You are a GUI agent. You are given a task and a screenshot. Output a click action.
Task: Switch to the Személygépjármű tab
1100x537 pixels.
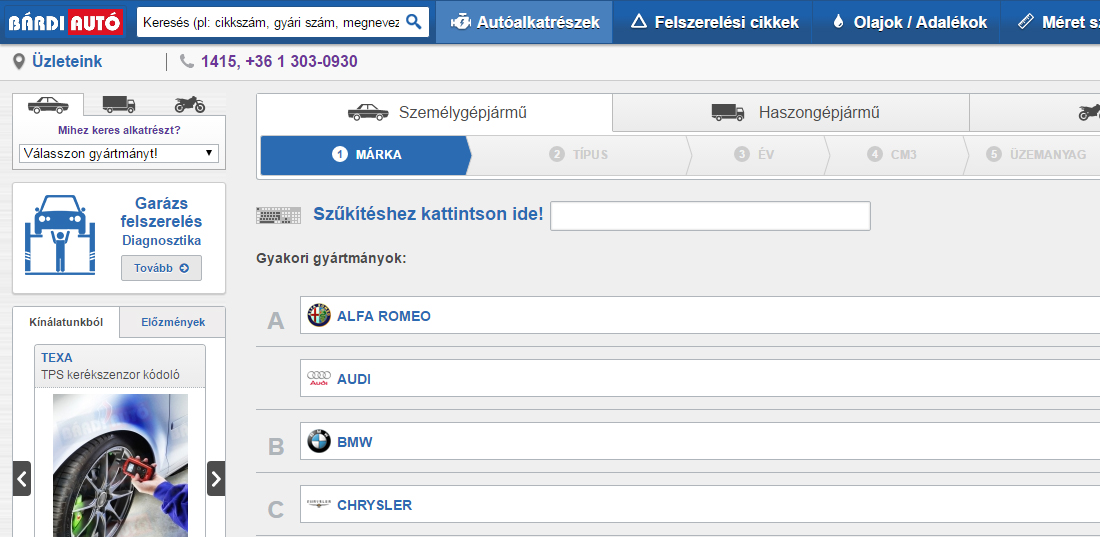[x=435, y=112]
